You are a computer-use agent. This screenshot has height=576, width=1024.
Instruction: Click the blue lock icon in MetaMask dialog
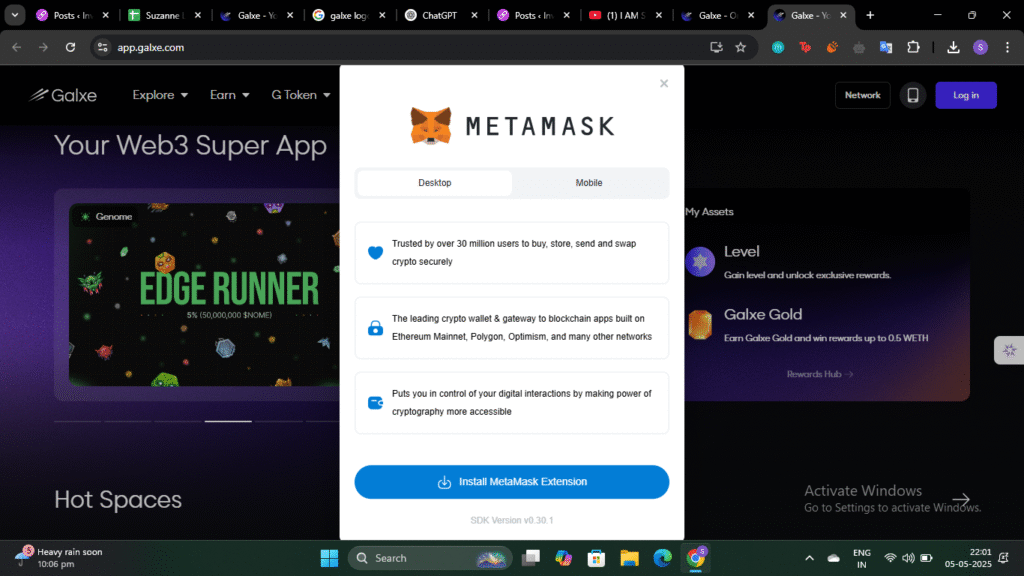(x=375, y=328)
